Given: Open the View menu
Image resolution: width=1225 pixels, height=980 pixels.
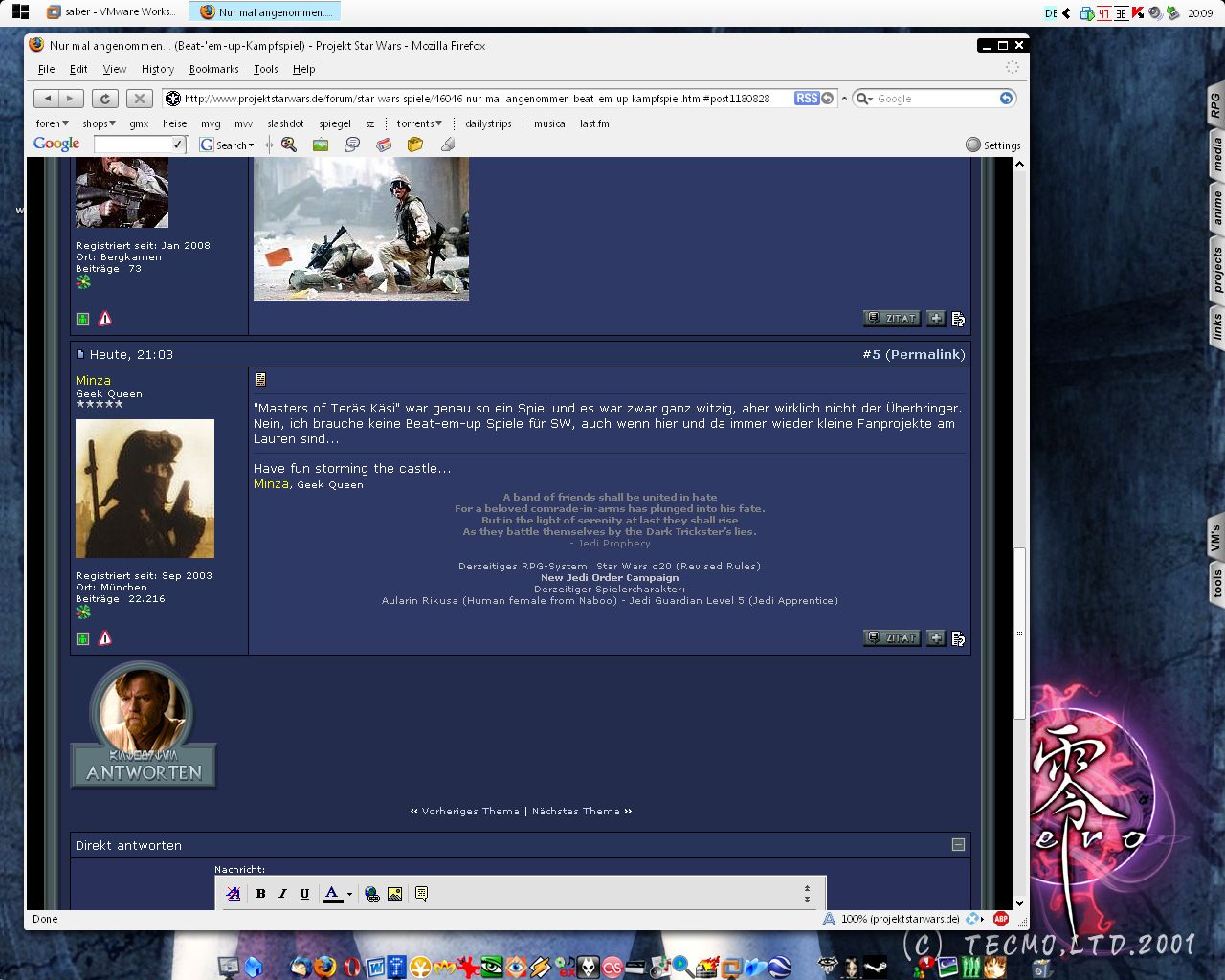Looking at the screenshot, I should (x=115, y=69).
